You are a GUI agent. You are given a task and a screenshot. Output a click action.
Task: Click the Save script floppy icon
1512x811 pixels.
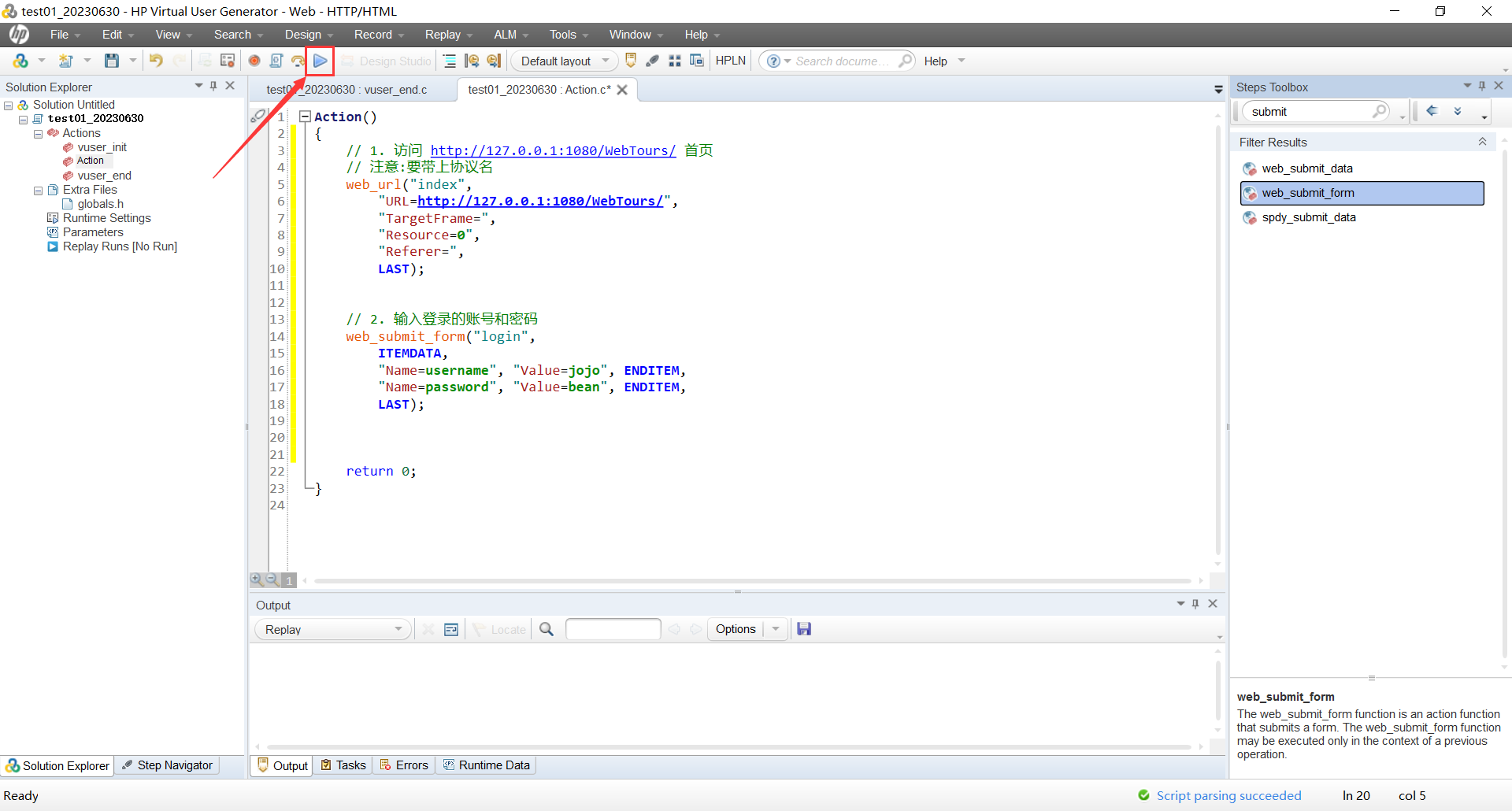pos(112,61)
